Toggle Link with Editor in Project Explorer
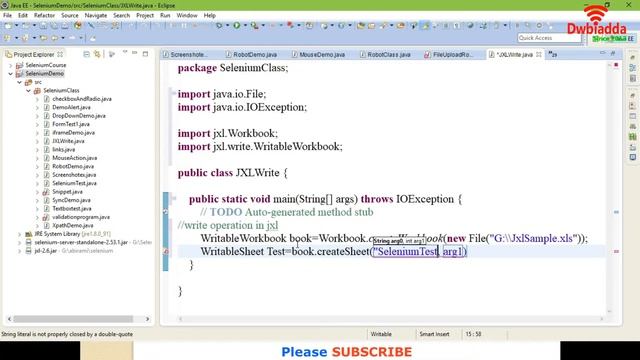Image resolution: width=640 pixels, height=360 pixels. [97, 54]
